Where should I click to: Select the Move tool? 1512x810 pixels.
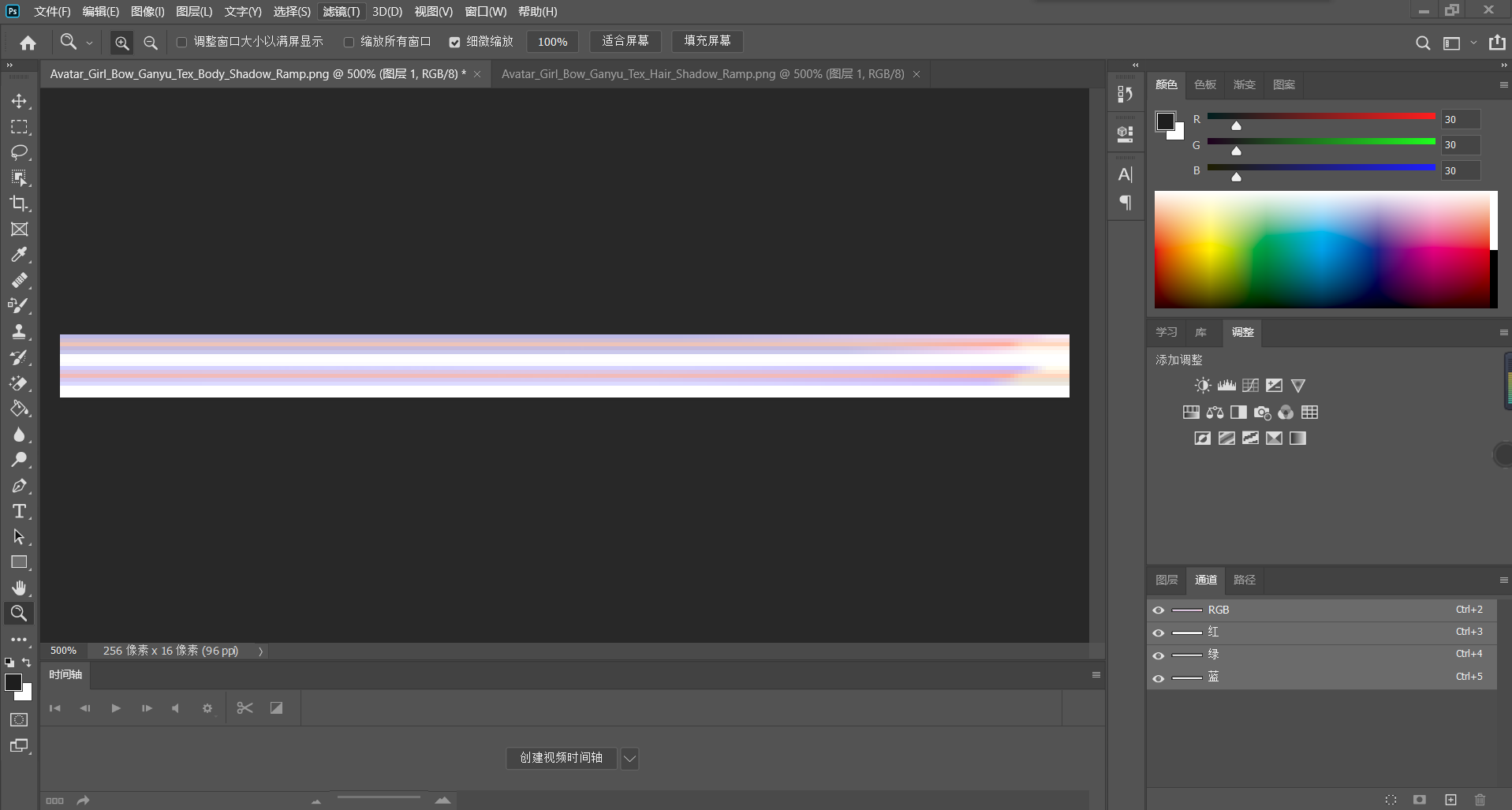tap(19, 101)
